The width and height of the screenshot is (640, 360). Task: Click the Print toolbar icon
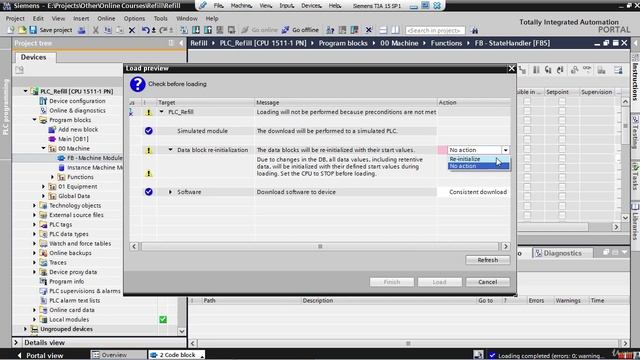[82, 30]
